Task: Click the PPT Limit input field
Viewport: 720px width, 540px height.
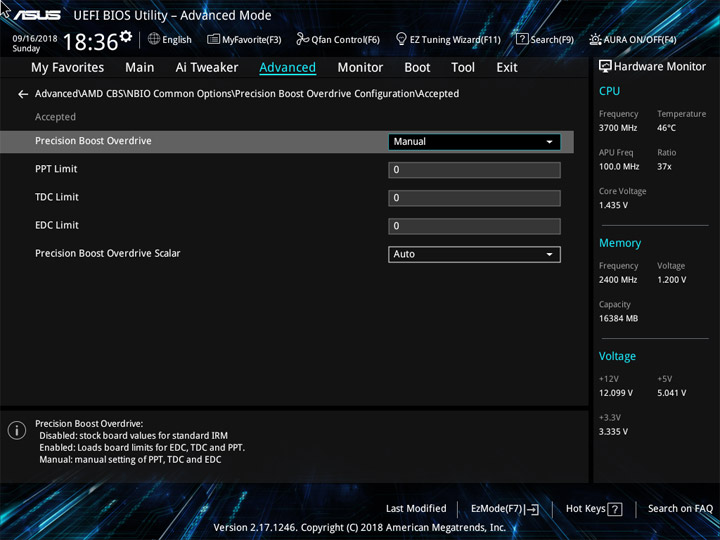Action: tap(474, 170)
